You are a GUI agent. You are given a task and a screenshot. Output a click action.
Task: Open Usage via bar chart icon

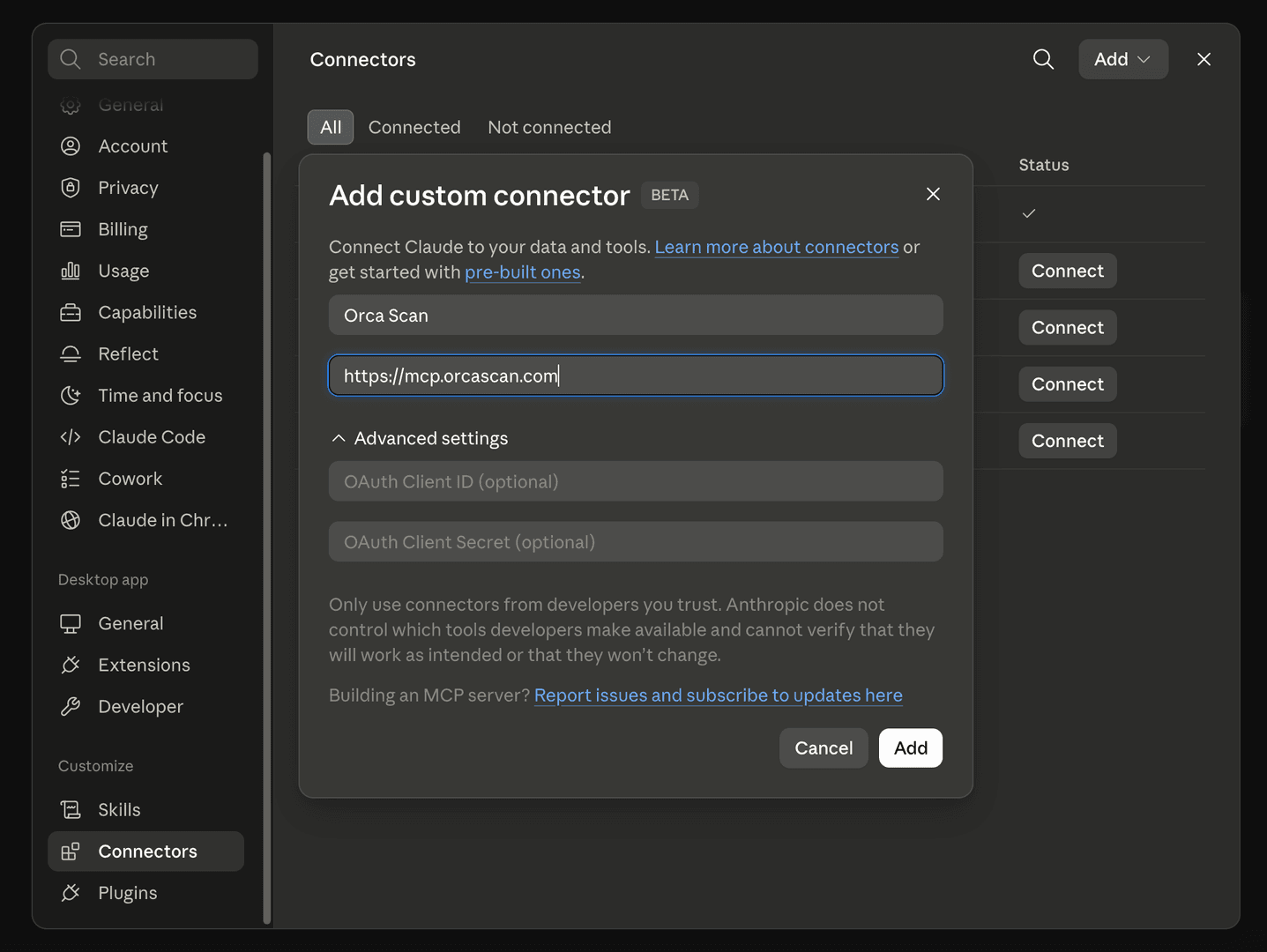click(71, 271)
